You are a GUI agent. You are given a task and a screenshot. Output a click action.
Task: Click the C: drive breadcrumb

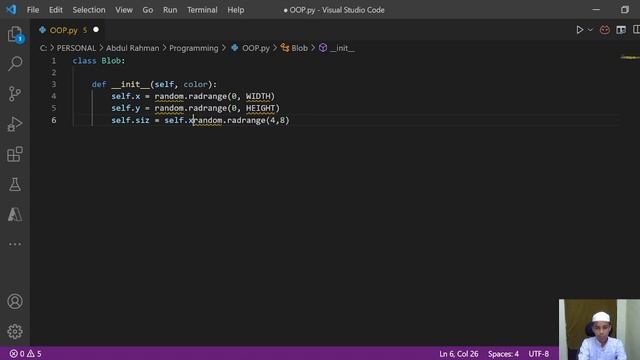tap(43, 48)
